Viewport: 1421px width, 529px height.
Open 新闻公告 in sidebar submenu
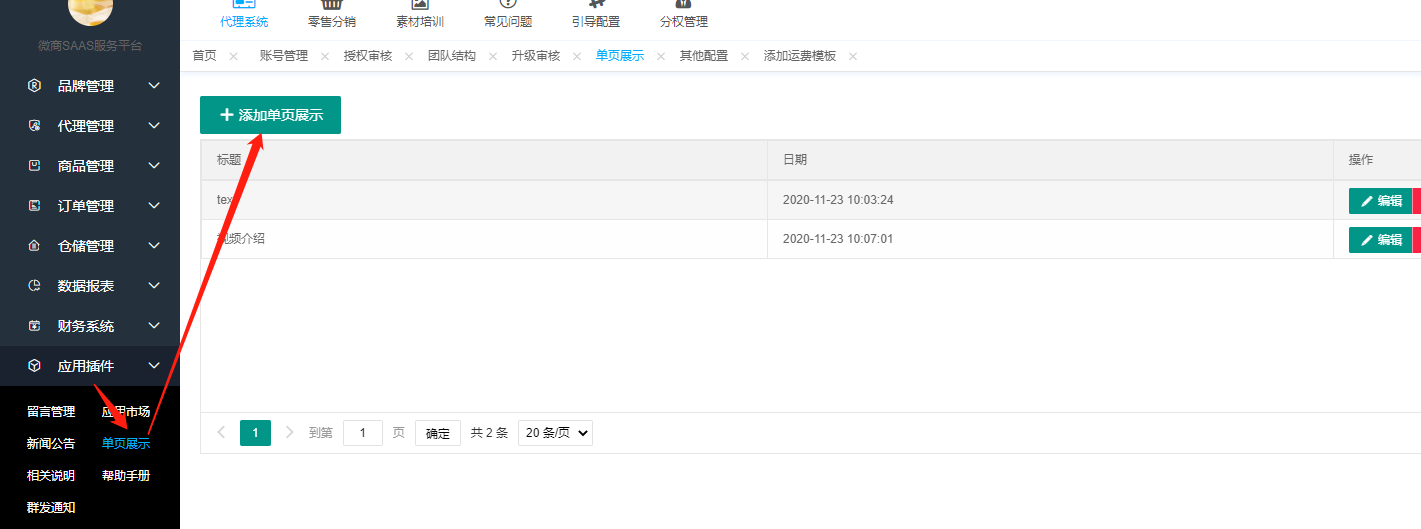click(x=51, y=444)
